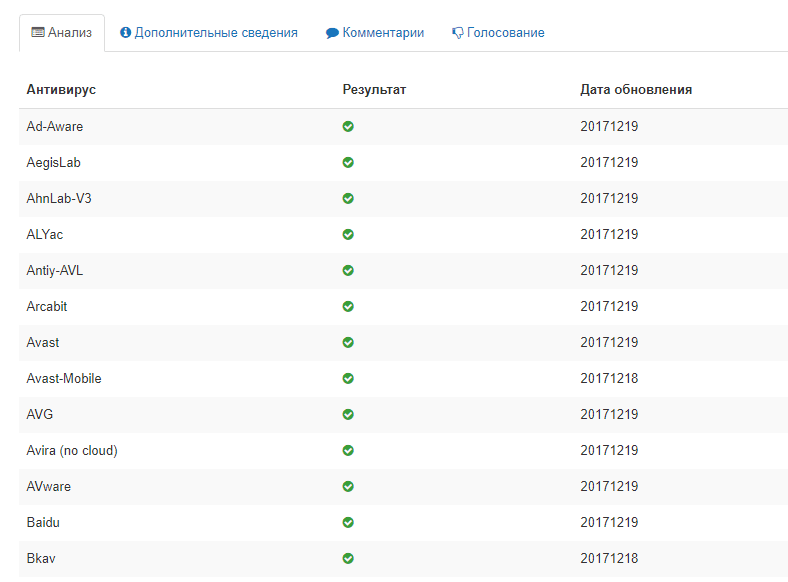
Task: Select the ALYac antivirus name
Action: tap(45, 234)
